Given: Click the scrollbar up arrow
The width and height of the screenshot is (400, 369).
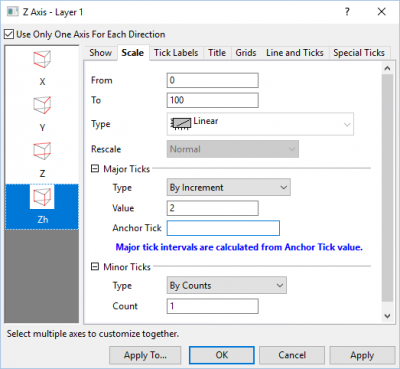Looking at the screenshot, I should (x=387, y=68).
